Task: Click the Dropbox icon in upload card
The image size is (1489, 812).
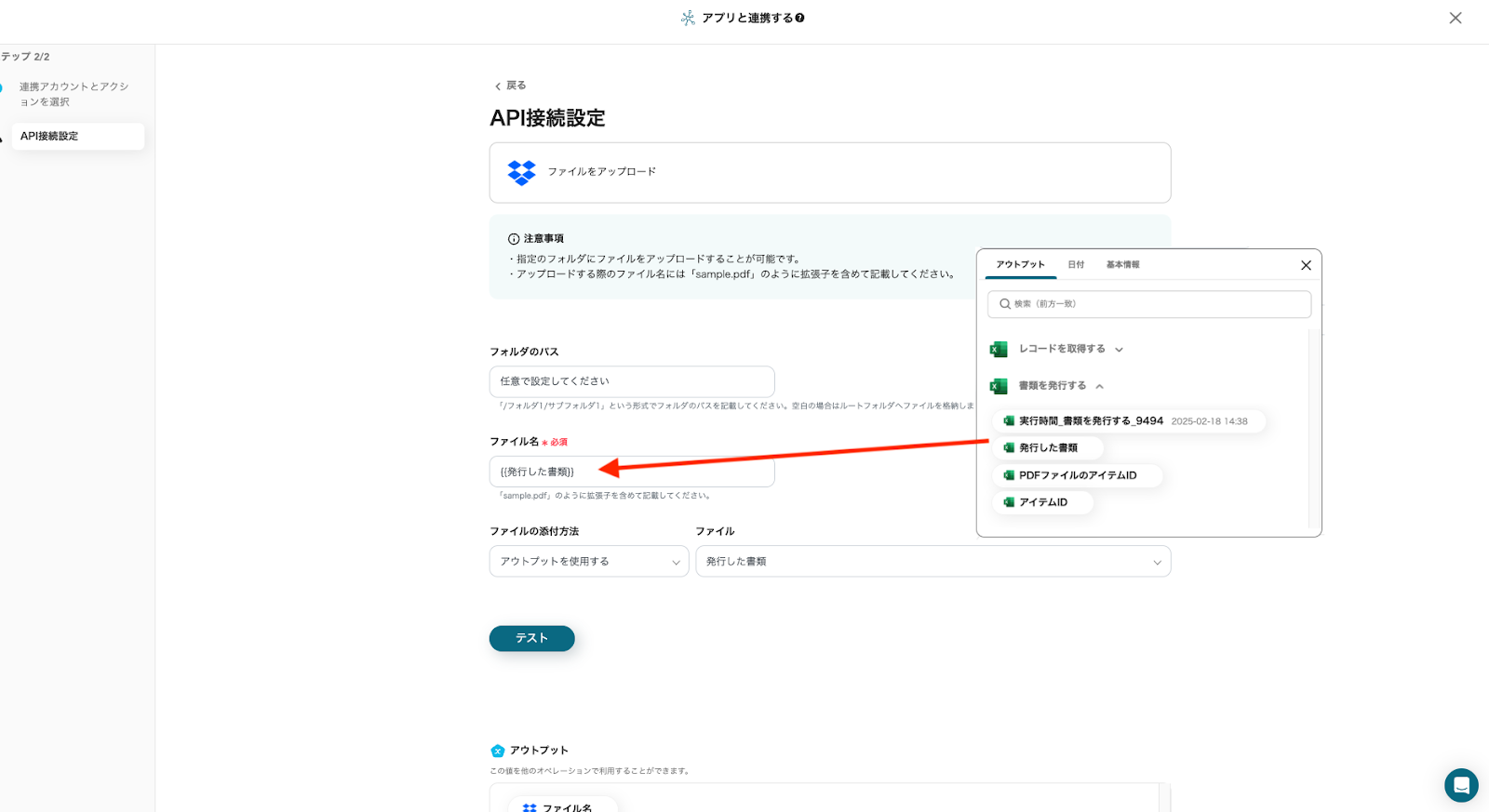Action: 521,172
